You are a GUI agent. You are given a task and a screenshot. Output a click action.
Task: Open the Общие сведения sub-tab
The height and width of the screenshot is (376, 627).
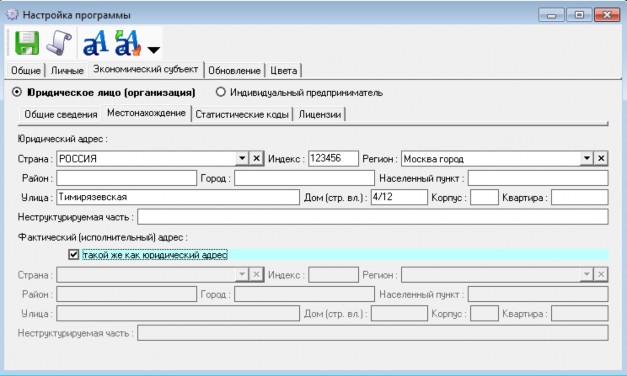coord(60,114)
